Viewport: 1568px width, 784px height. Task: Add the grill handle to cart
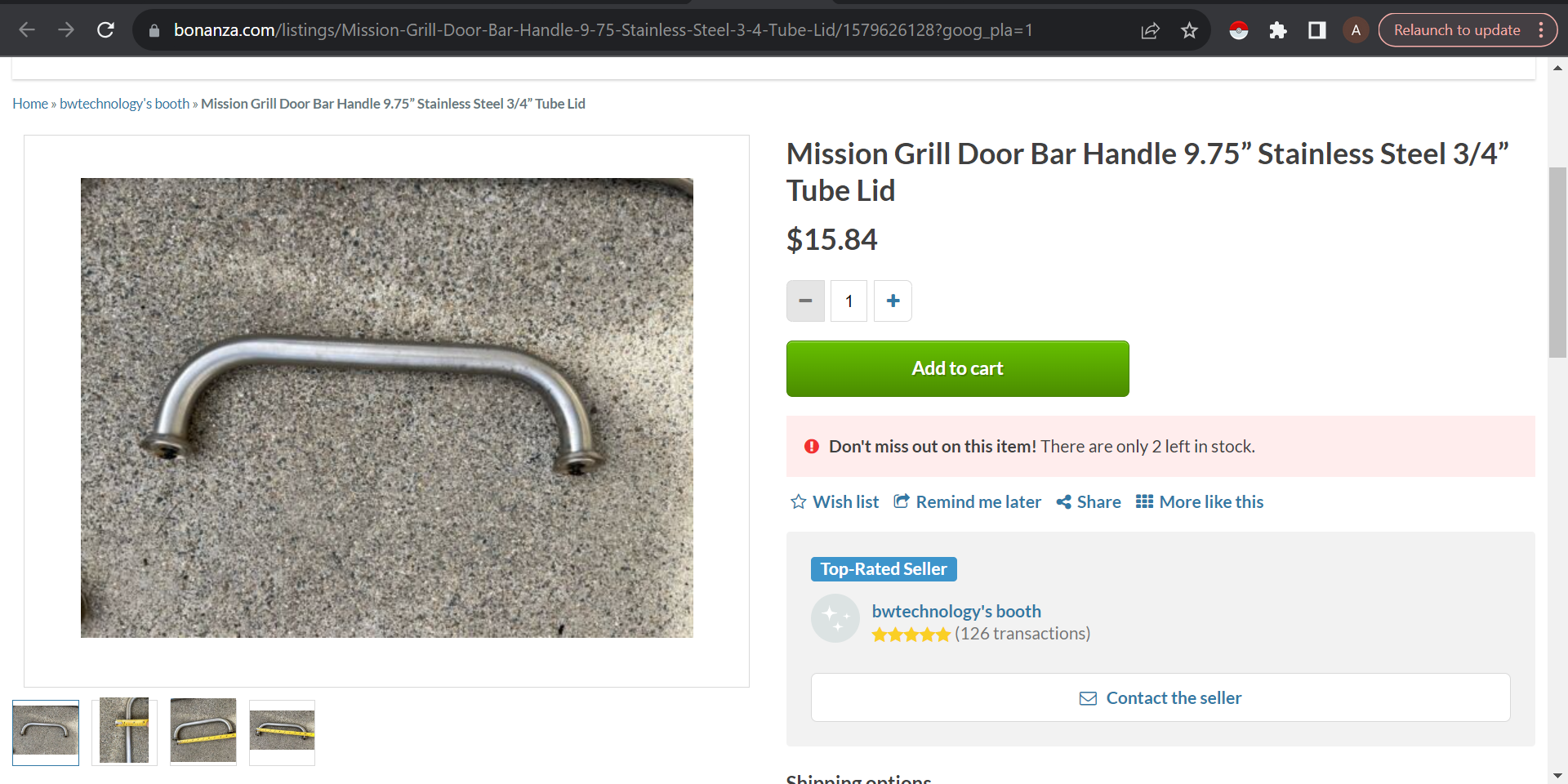pyautogui.click(x=957, y=368)
